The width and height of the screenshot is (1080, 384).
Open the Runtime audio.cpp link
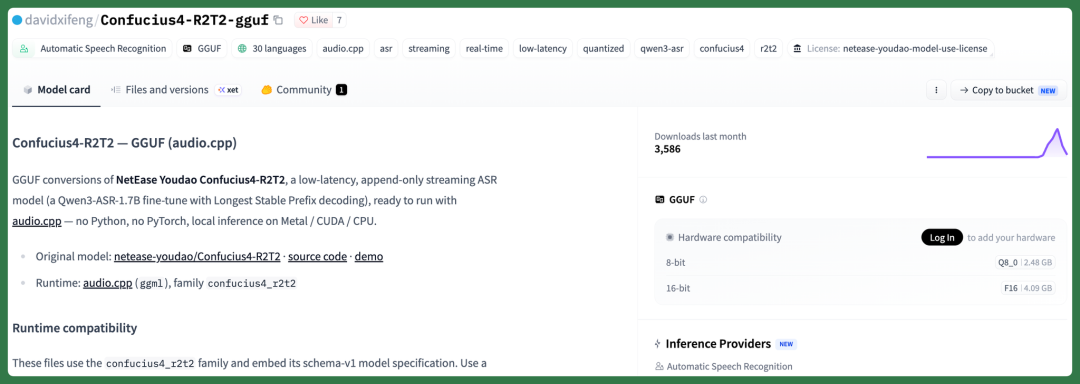tap(107, 283)
